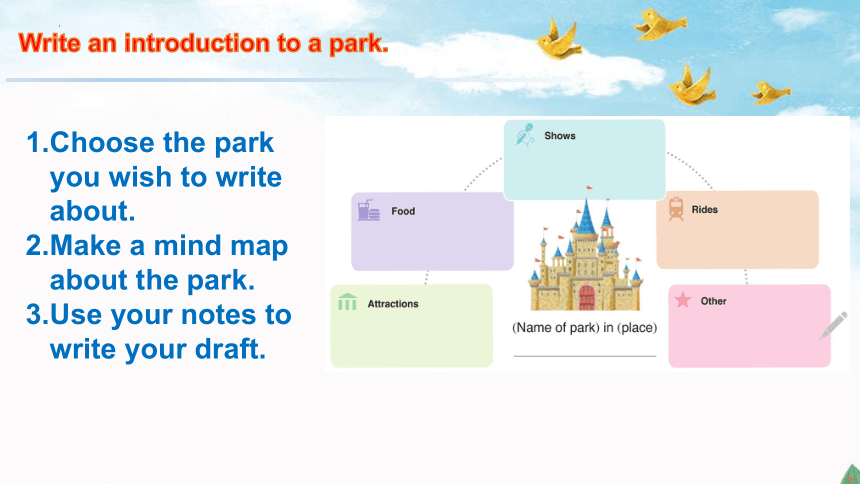Select the blue Shows box
860x484 pixels.
point(584,160)
